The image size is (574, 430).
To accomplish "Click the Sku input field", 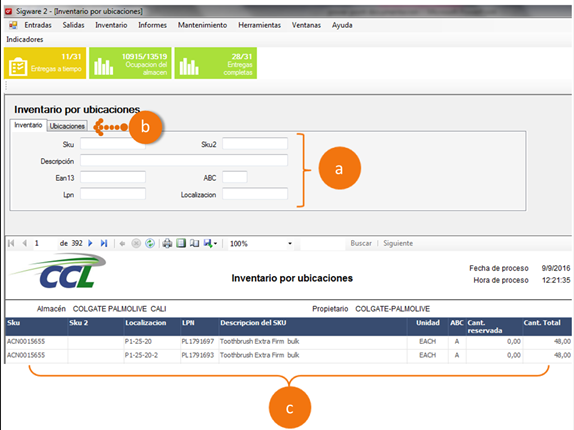I will (x=113, y=144).
